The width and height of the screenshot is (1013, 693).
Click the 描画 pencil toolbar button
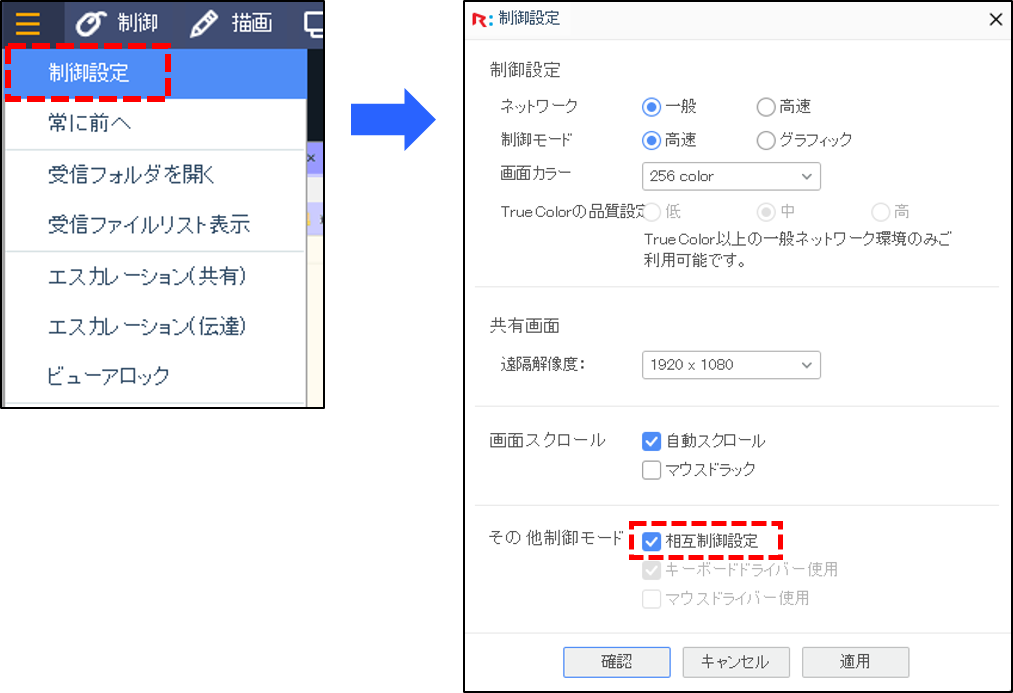pyautogui.click(x=232, y=24)
